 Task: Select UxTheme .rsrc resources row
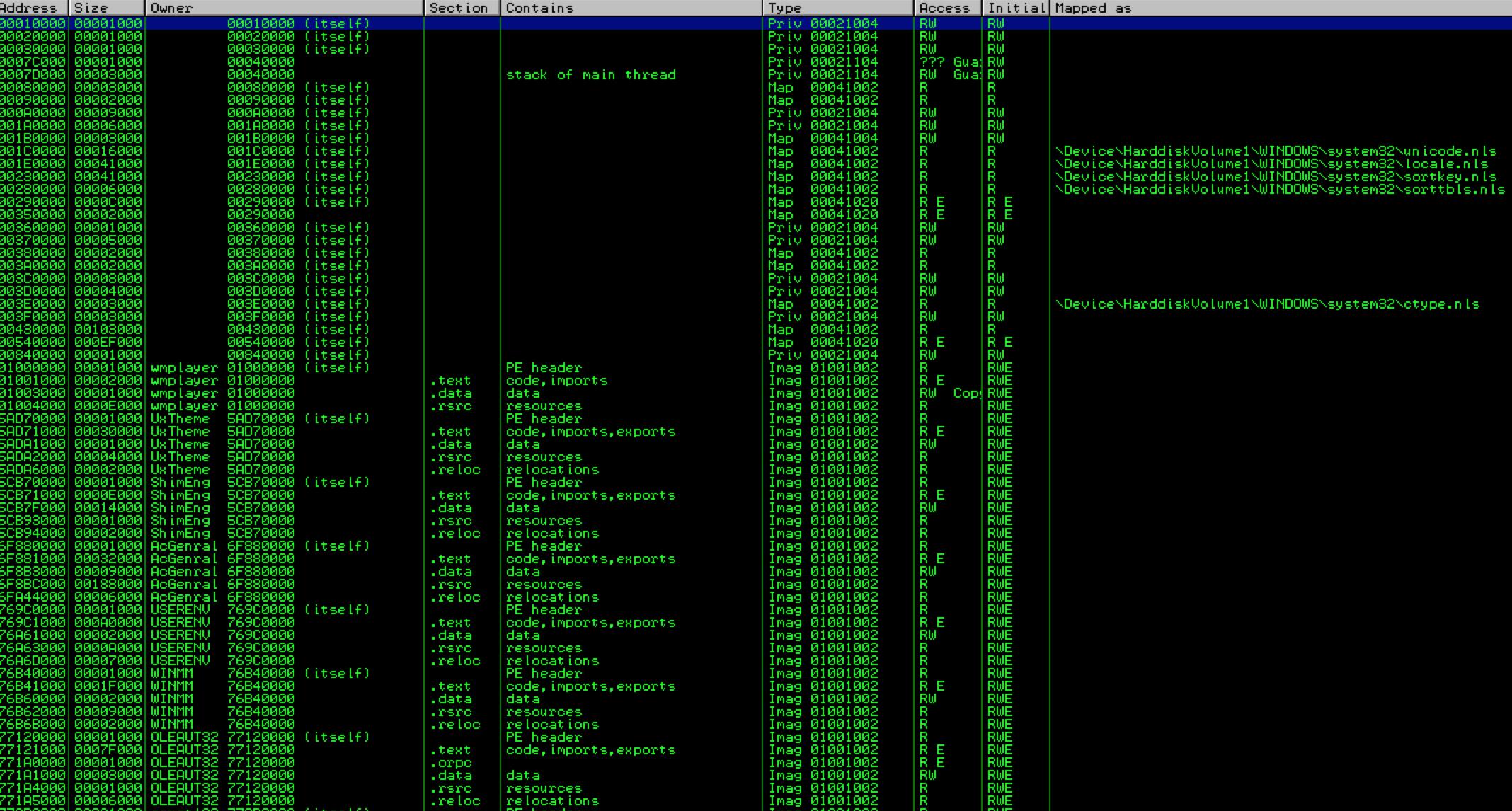pyautogui.click(x=544, y=457)
